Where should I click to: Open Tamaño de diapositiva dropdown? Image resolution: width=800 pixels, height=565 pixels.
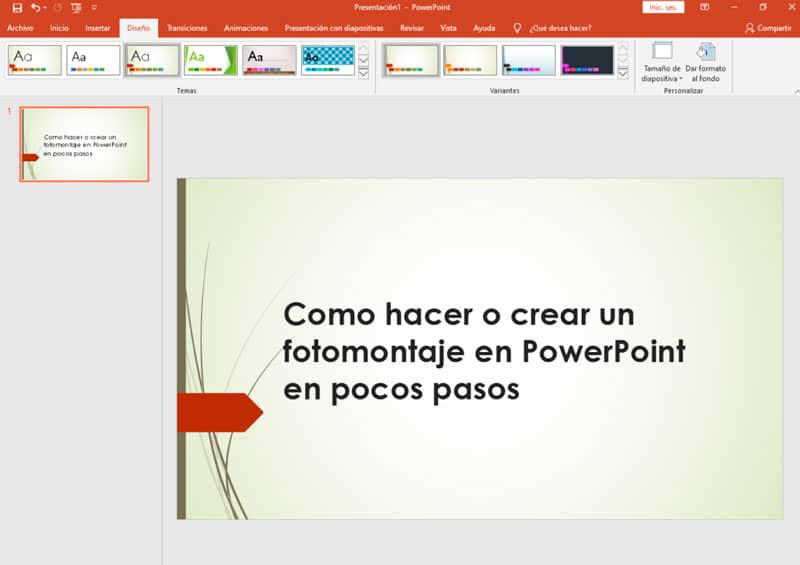[662, 62]
